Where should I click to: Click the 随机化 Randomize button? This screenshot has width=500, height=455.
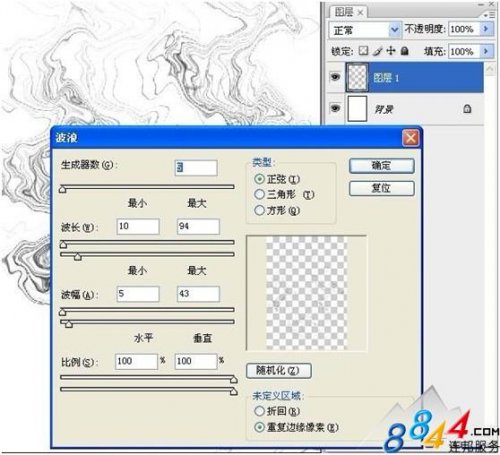[279, 371]
